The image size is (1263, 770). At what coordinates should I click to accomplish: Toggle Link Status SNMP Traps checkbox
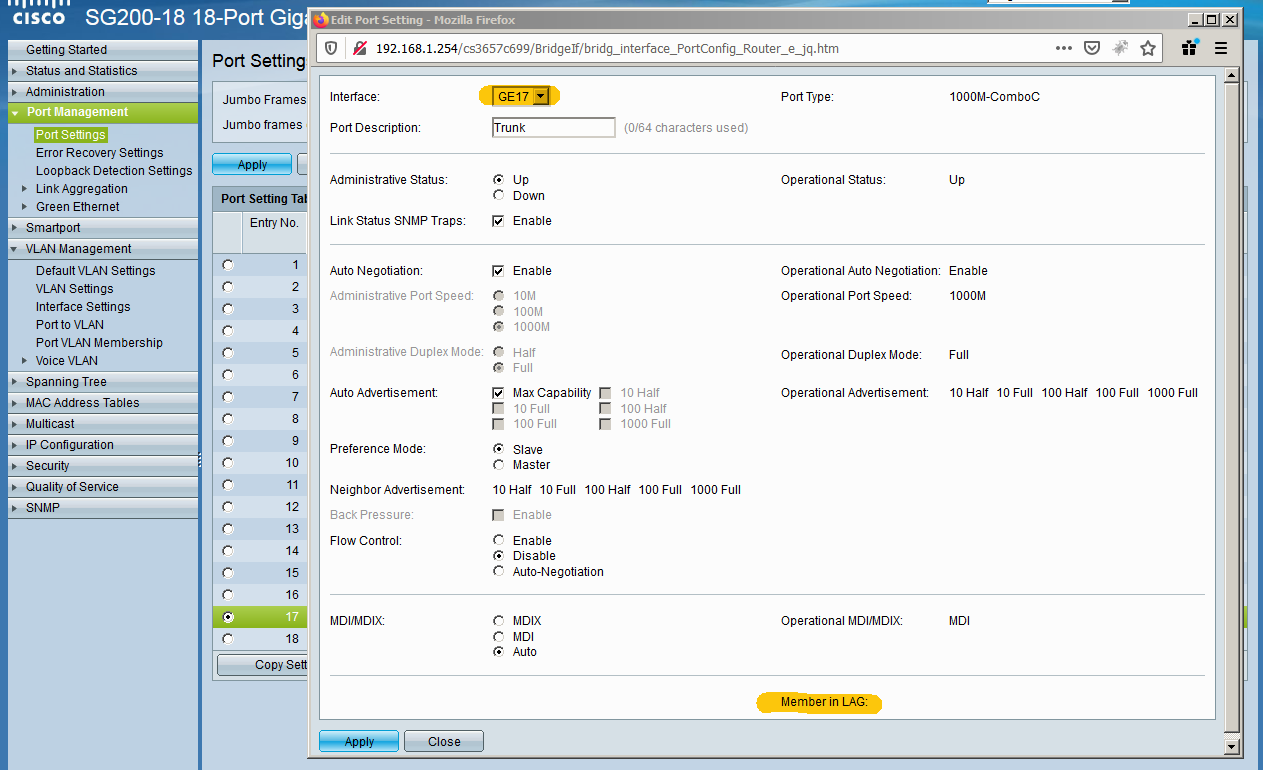(x=498, y=221)
